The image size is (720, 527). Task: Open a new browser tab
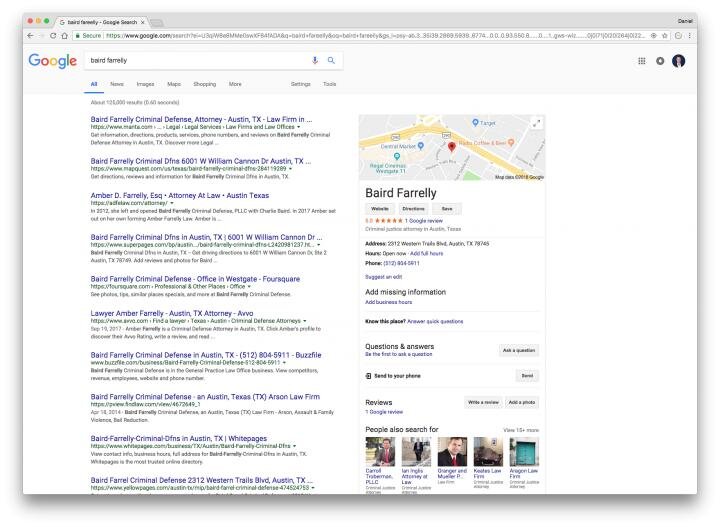(157, 22)
